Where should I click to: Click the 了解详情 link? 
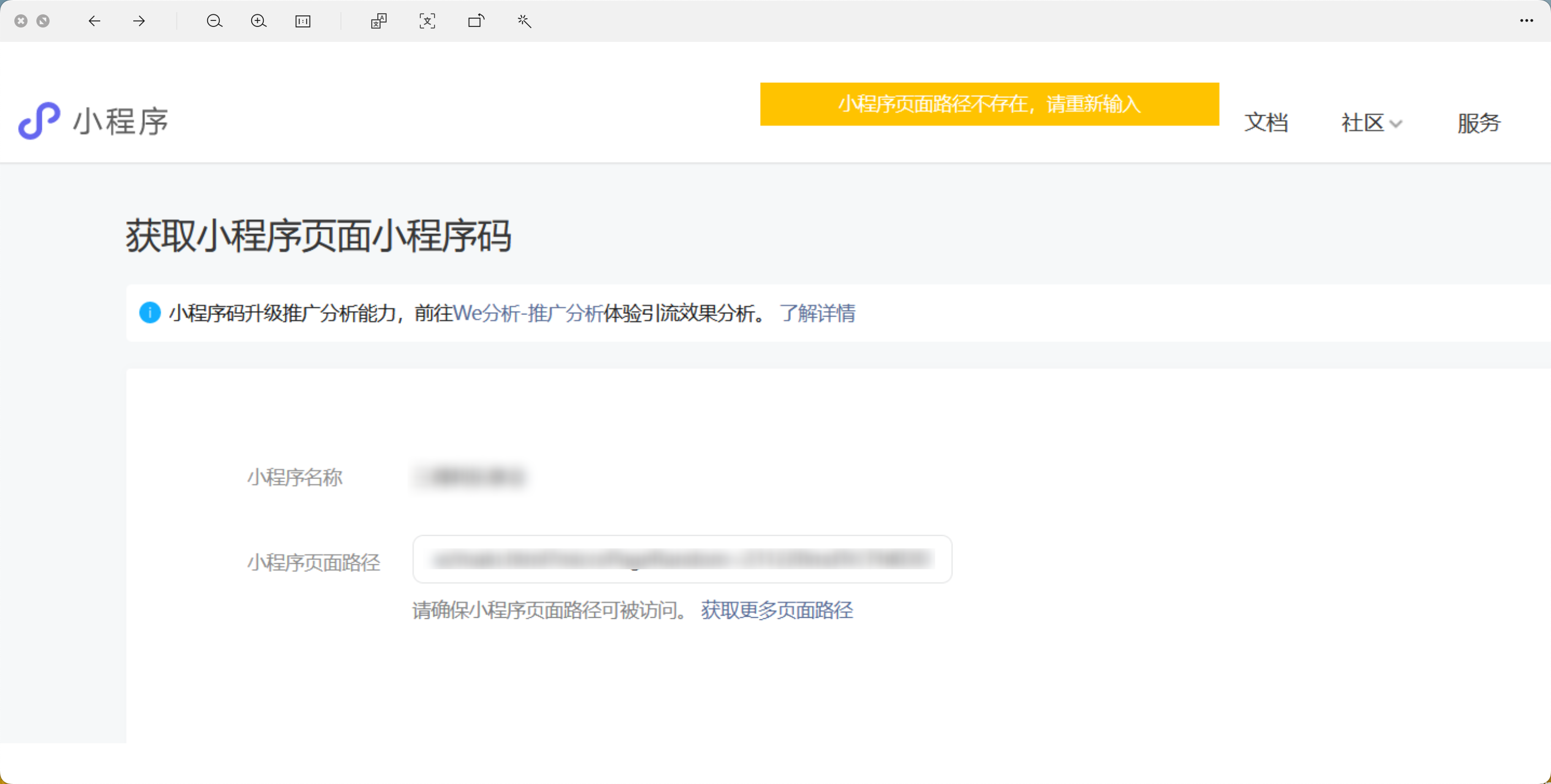[817, 313]
